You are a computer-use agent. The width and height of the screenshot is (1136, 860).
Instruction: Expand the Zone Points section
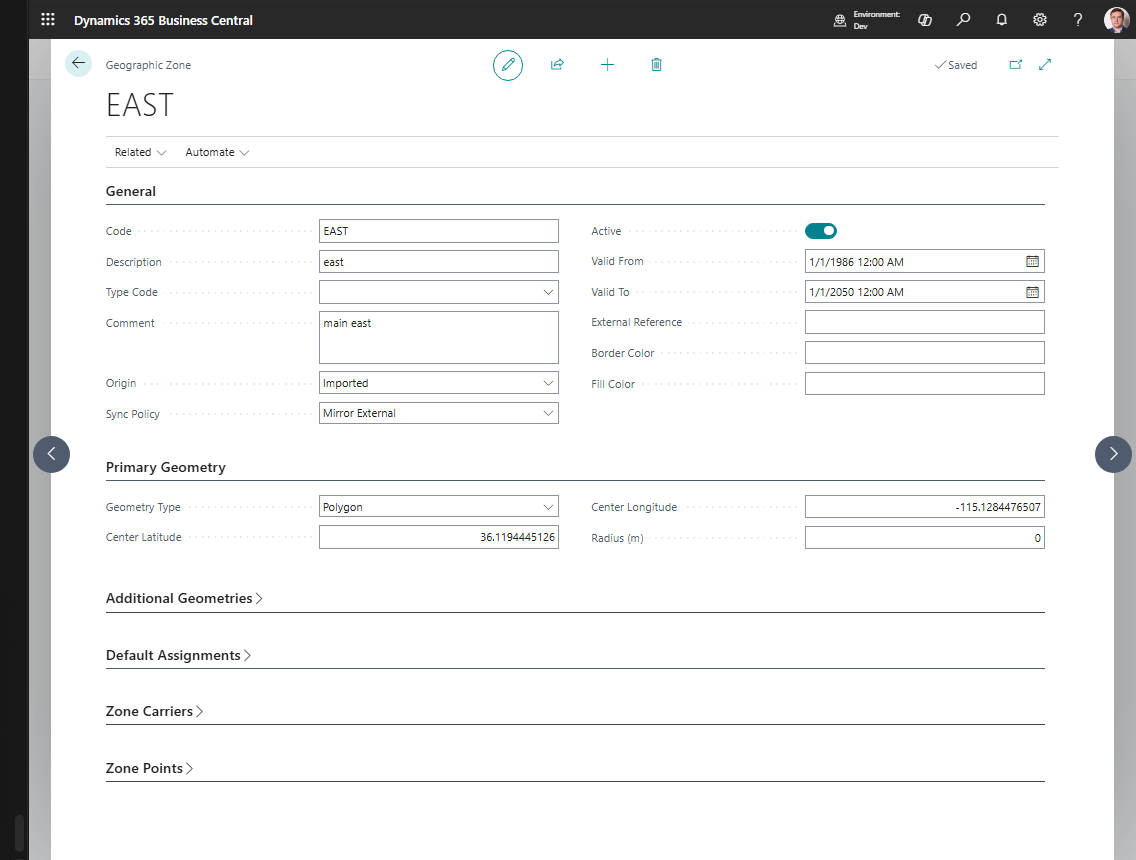(x=149, y=768)
